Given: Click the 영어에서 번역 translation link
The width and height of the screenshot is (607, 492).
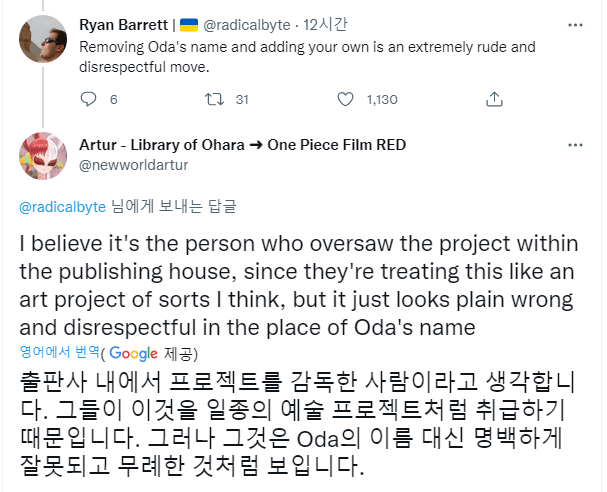Looking at the screenshot, I should 58,353.
